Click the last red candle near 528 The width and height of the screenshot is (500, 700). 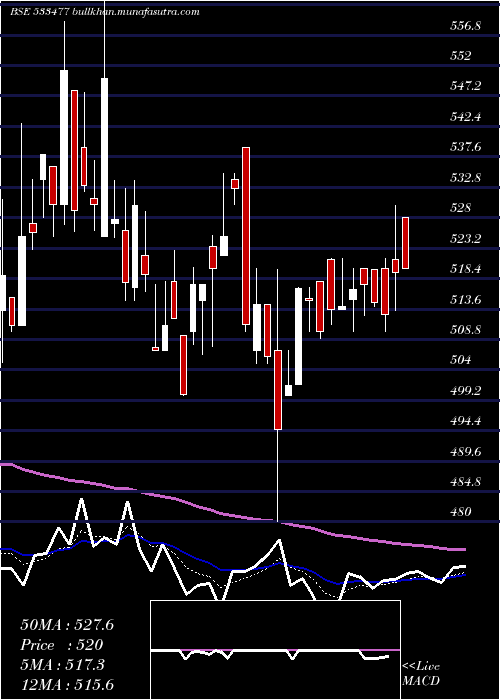(405, 243)
